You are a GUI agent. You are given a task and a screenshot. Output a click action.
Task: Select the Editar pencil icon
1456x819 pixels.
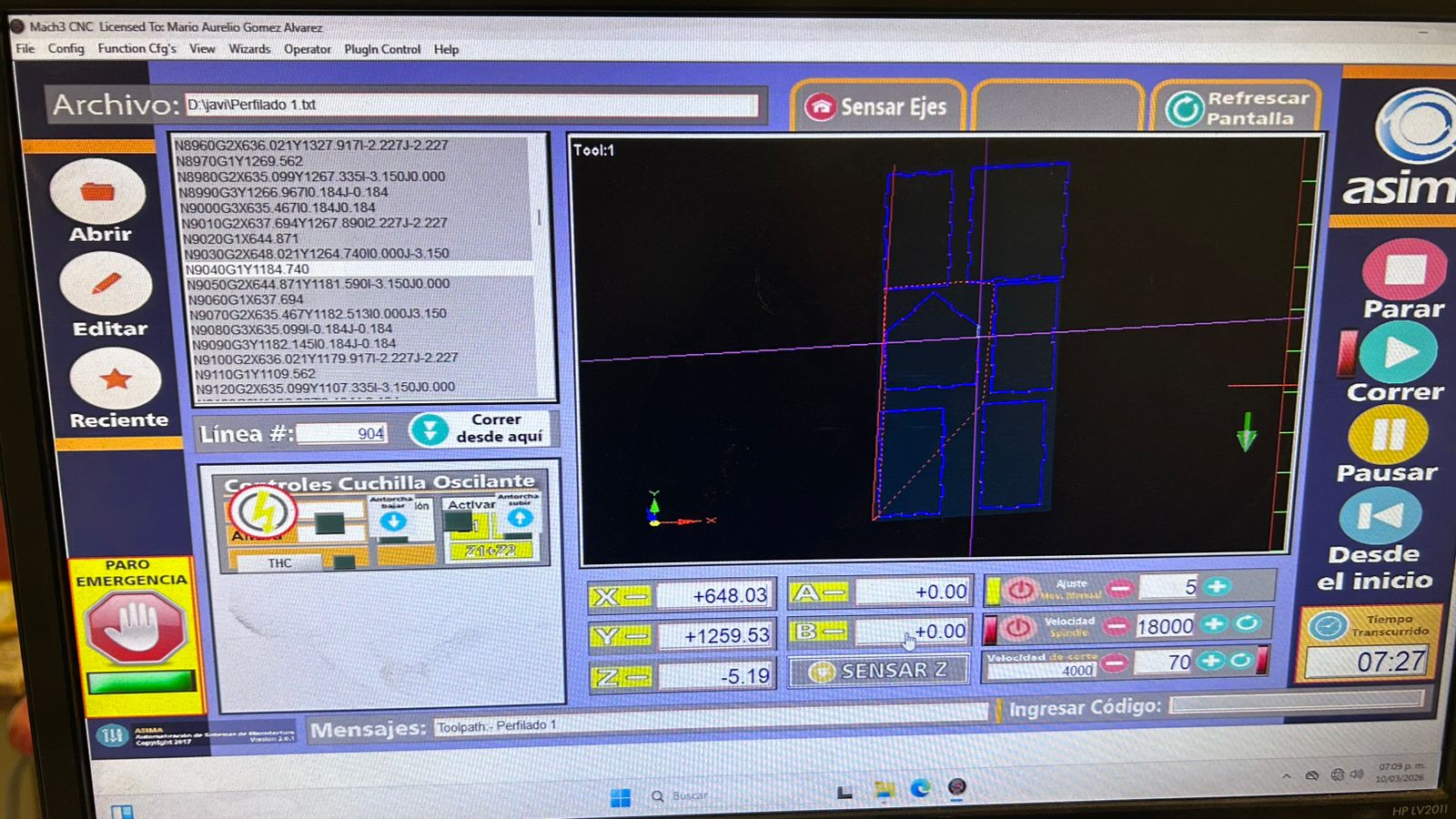point(106,284)
